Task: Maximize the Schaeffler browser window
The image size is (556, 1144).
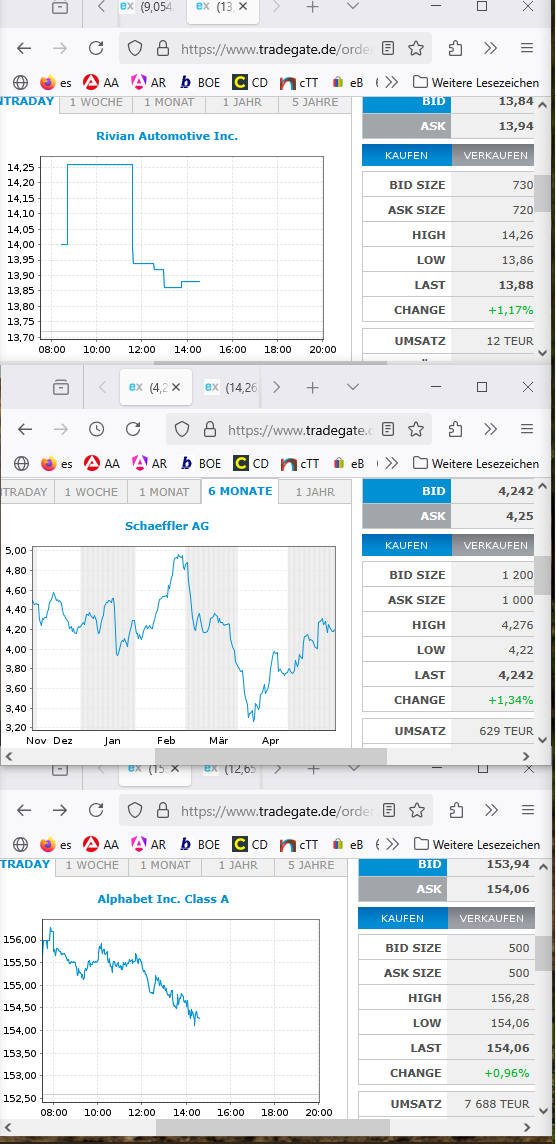Action: tap(482, 387)
